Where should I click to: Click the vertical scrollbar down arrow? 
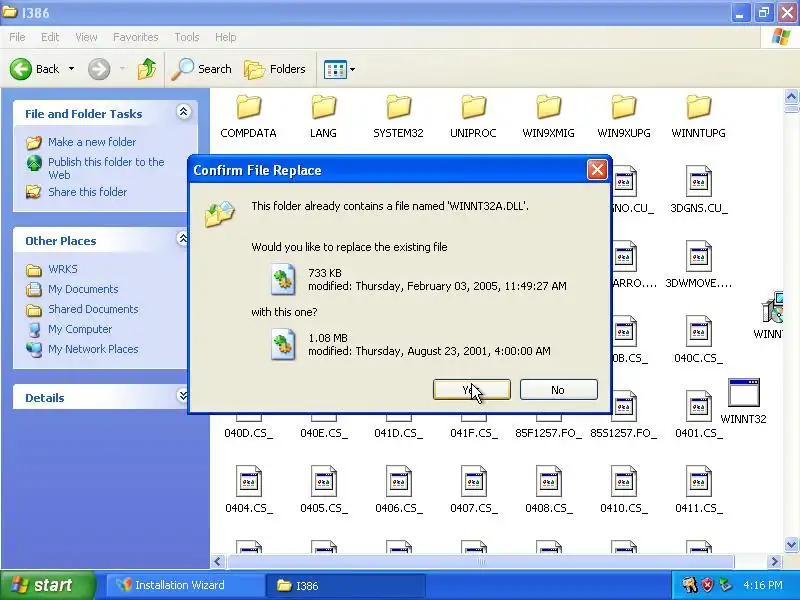tap(791, 544)
